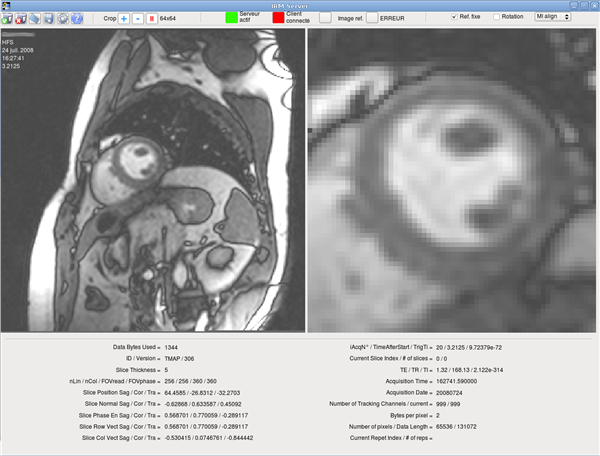The height and width of the screenshot is (456, 600).
Task: Click the ID / Version value TMAP / 306
Action: 179,359
